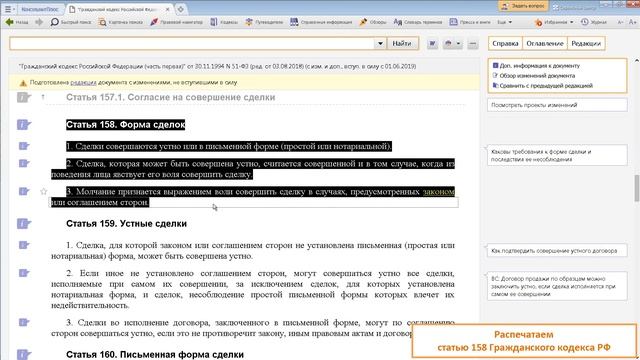Click into the in-document search field
Viewport: 640px width, 360px height.
pyautogui.click(x=192, y=43)
